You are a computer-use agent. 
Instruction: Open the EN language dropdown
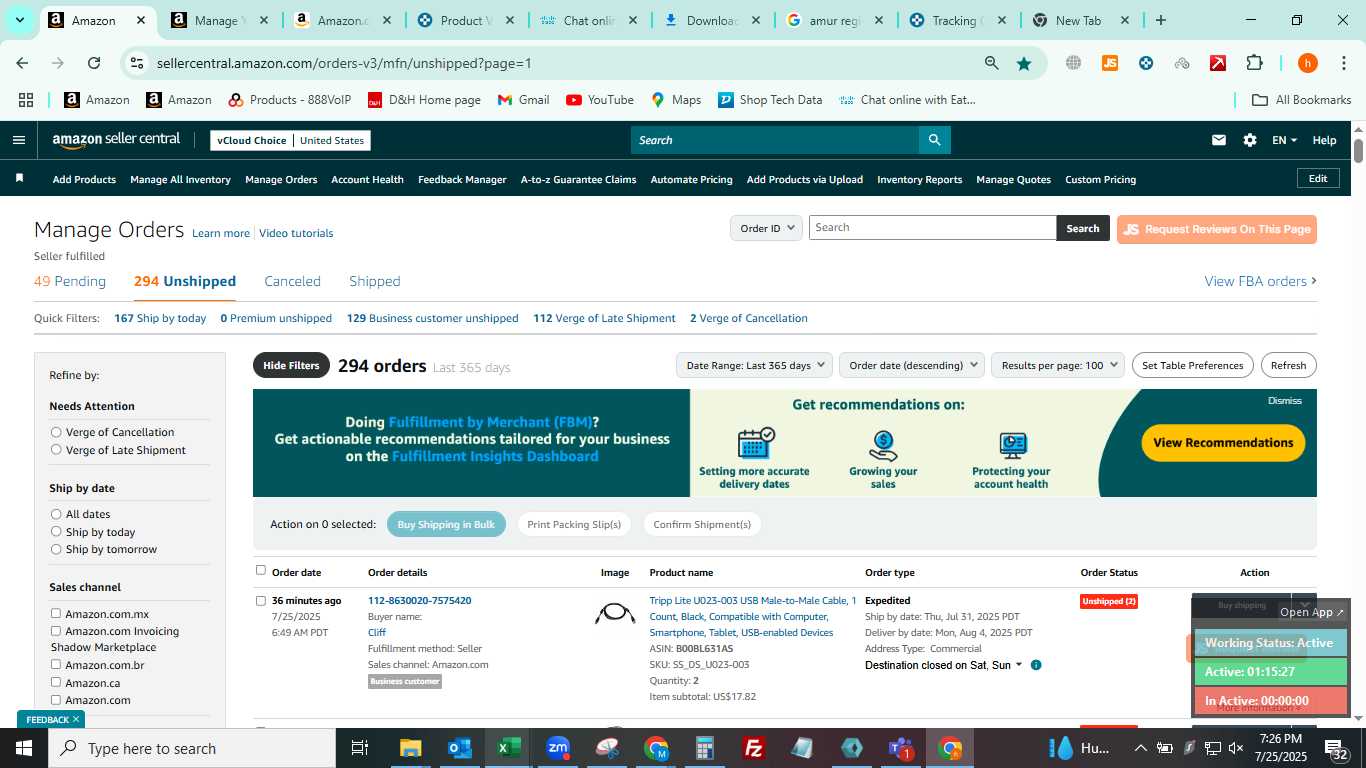click(x=1284, y=140)
